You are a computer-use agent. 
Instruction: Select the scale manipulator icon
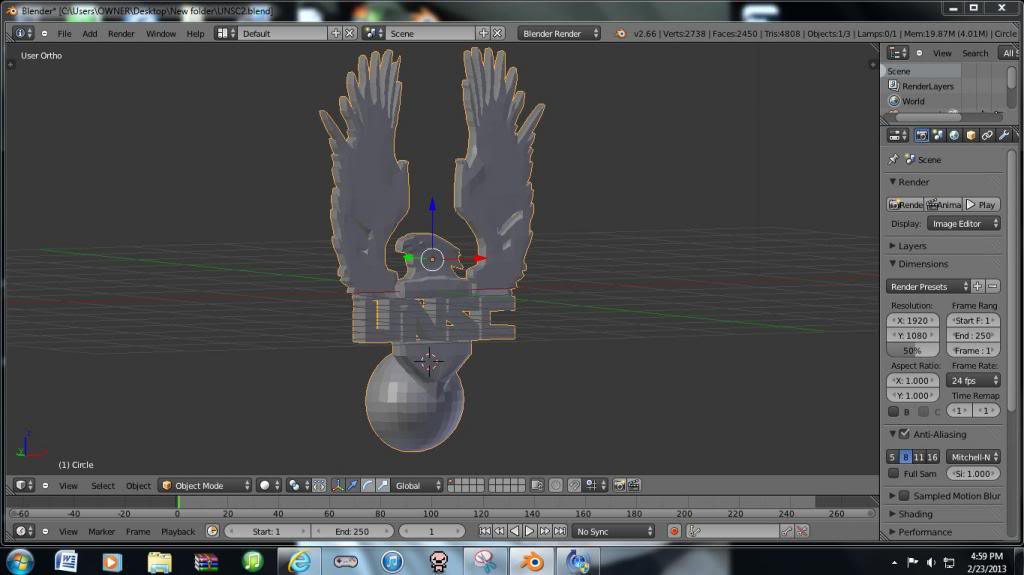point(383,485)
